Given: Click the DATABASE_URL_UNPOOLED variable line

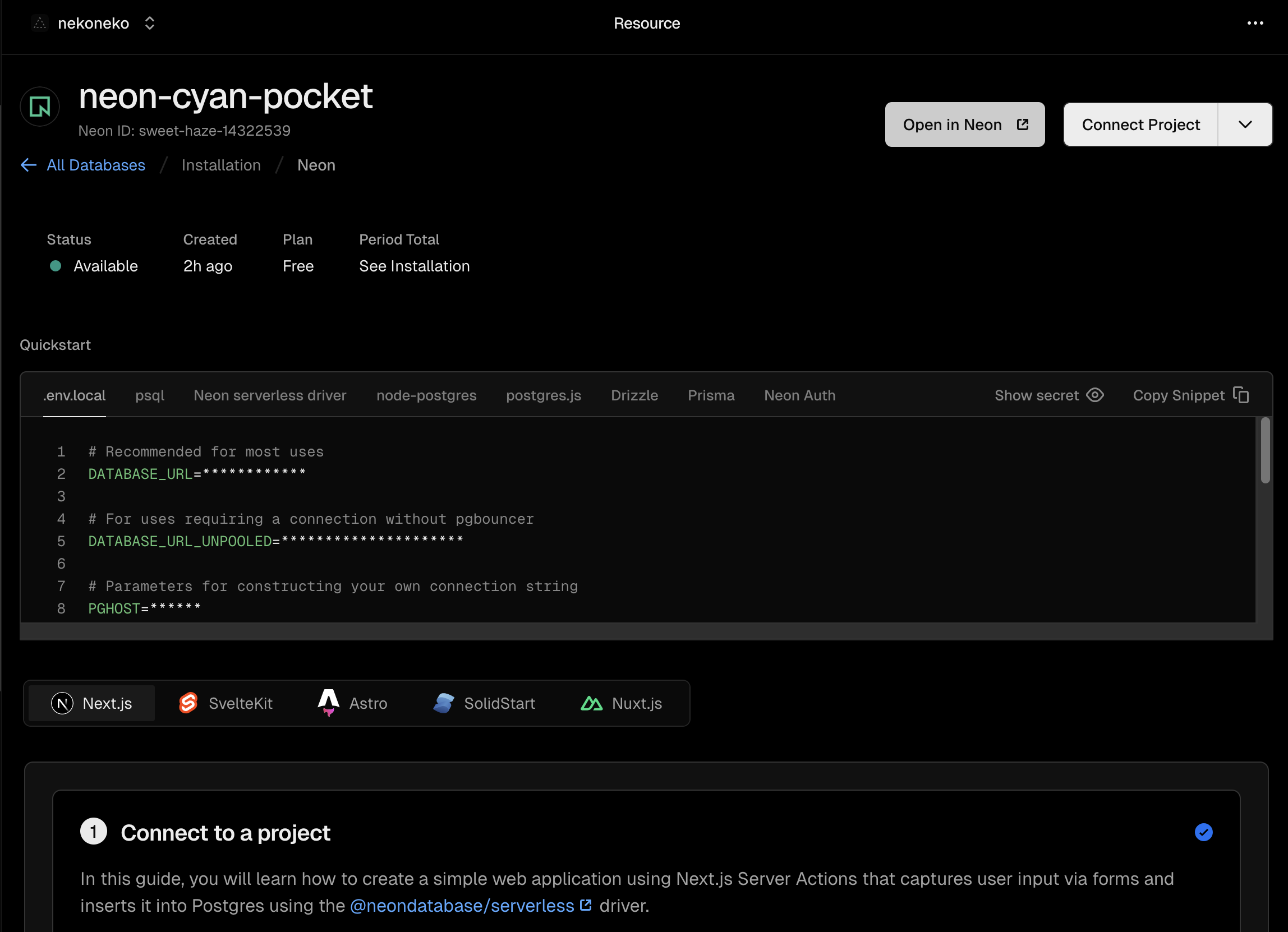Looking at the screenshot, I should click(x=275, y=541).
